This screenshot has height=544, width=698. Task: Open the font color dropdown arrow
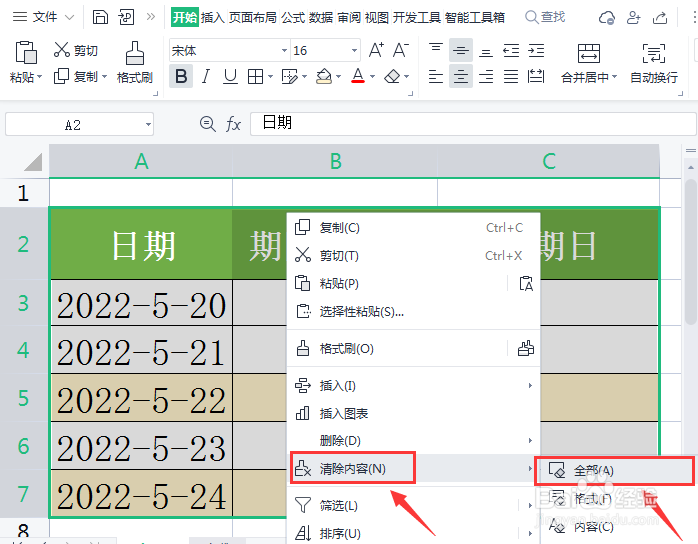point(372,77)
